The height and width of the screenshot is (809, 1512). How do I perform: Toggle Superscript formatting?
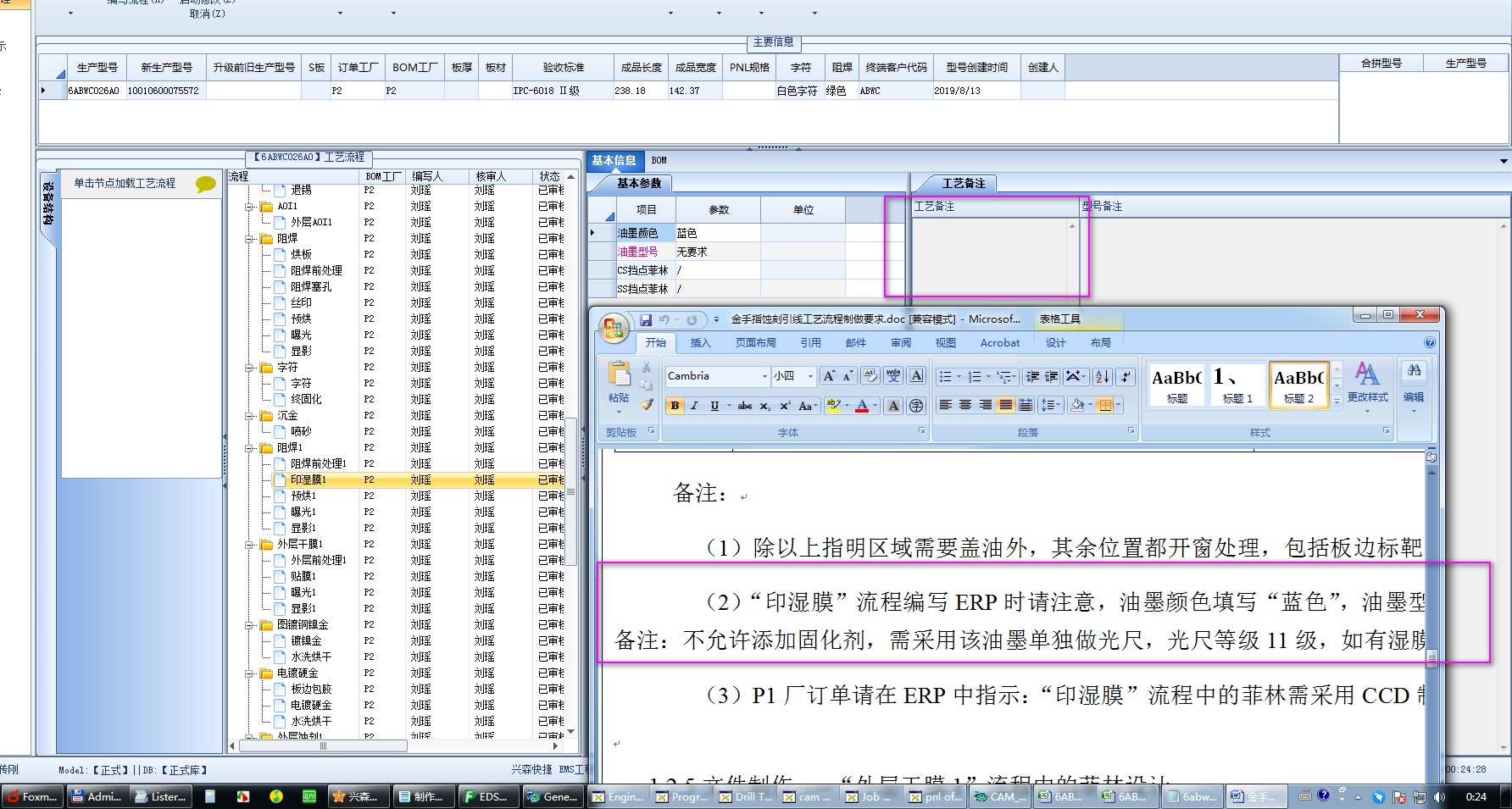[785, 406]
